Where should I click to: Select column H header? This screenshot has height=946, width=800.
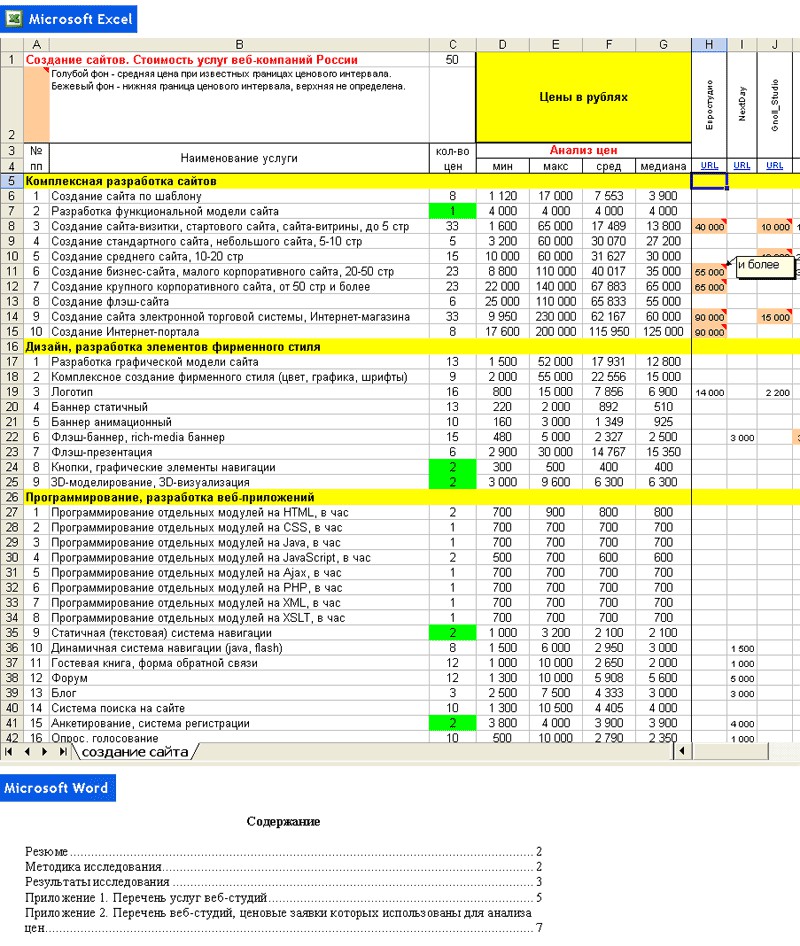709,45
